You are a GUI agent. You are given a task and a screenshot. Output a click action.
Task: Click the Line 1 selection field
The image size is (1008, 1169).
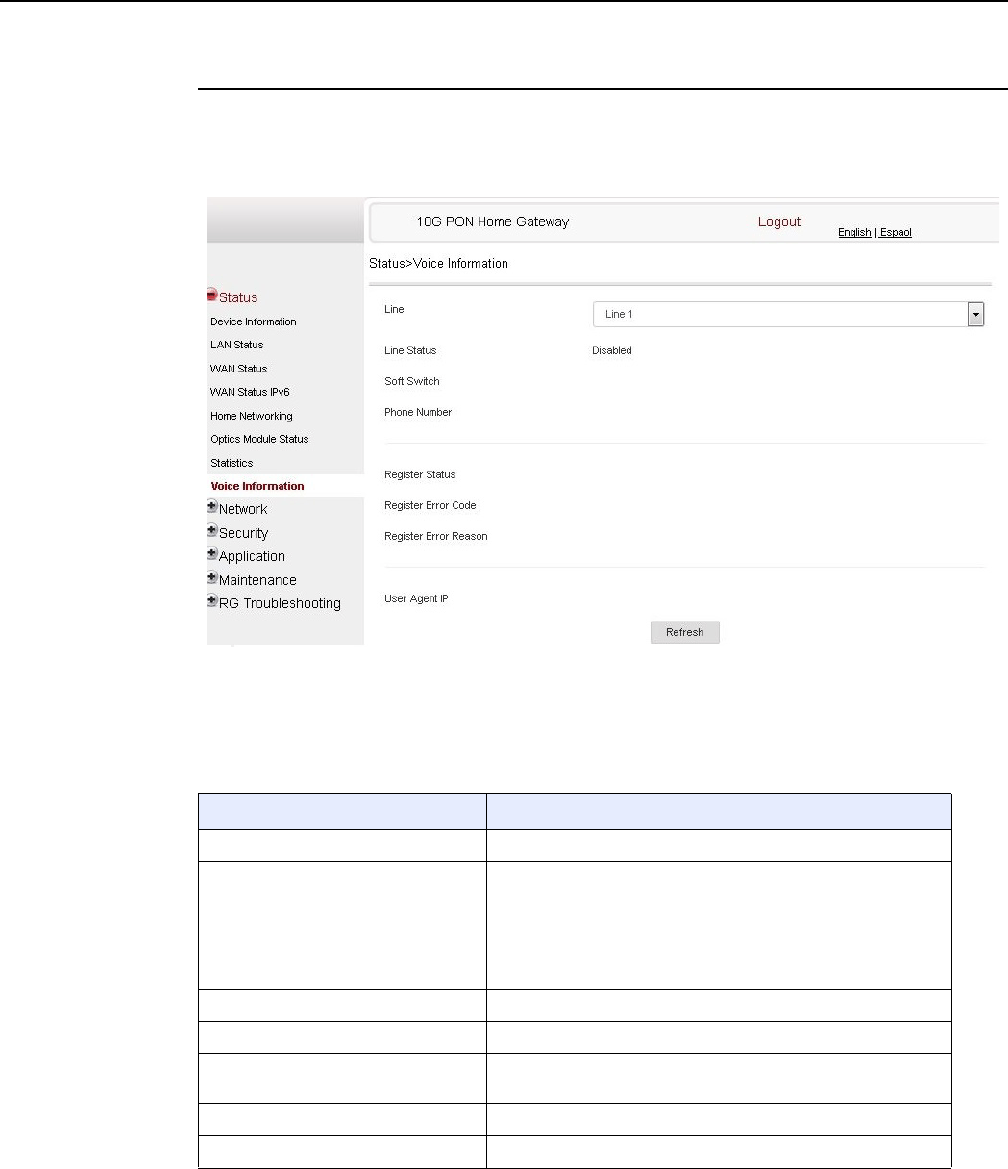click(788, 315)
